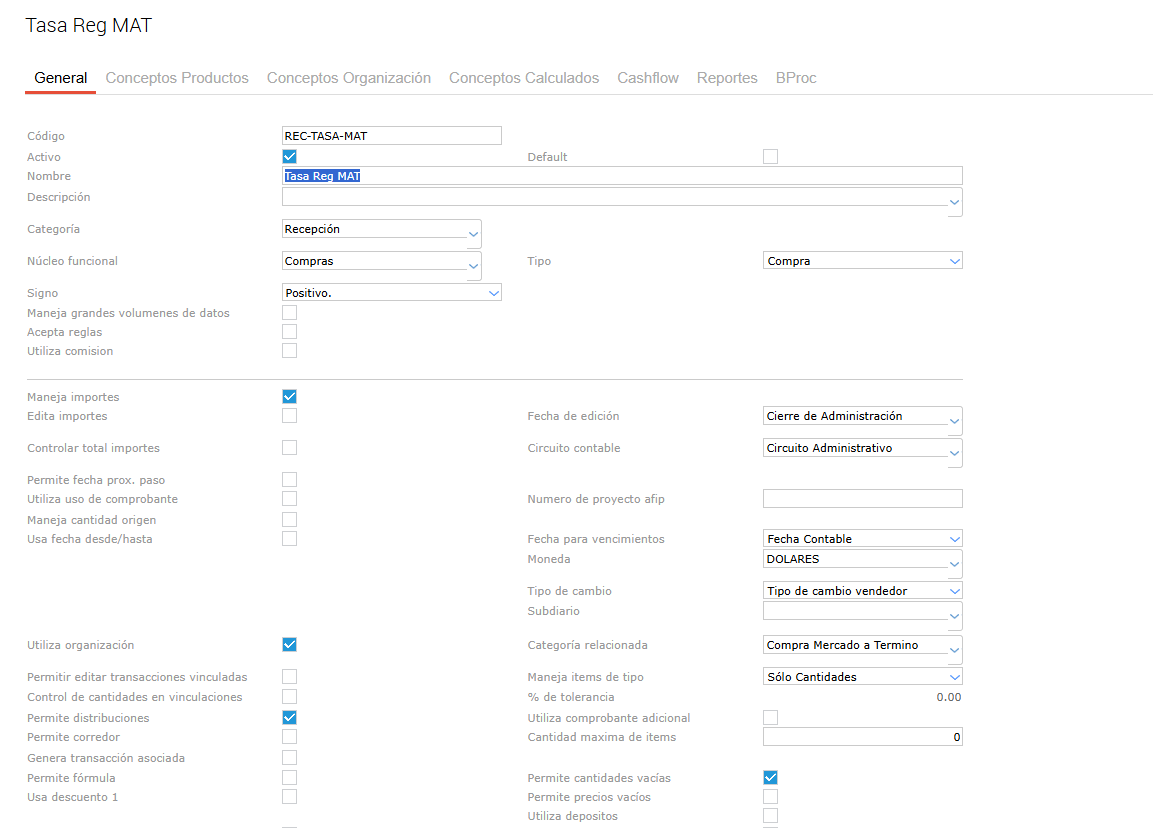Open the Conceptos Organización tab
Screen dimensions: 1153x828
[x=348, y=78]
